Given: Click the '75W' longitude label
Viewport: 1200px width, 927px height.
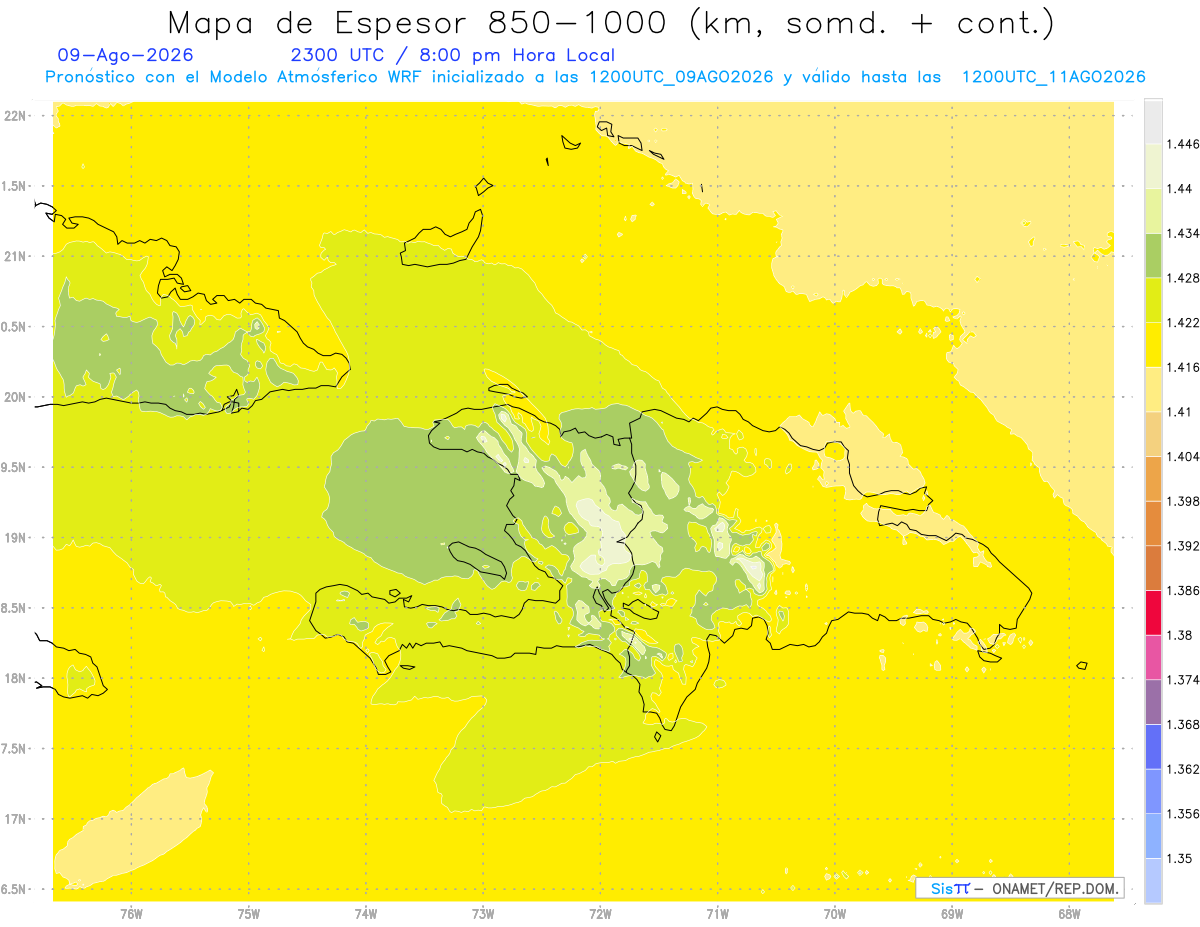Looking at the screenshot, I should 249,914.
